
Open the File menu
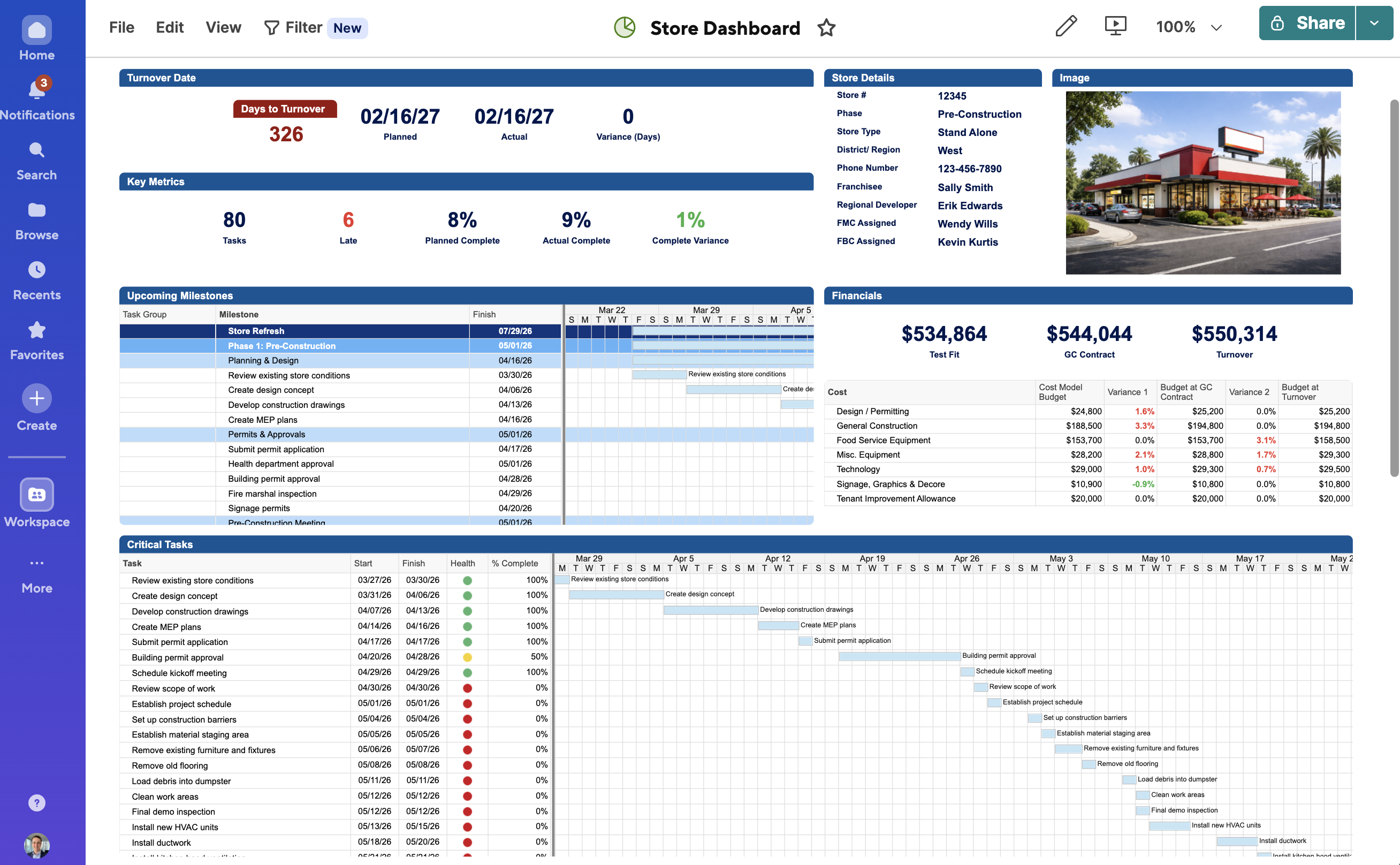click(x=121, y=27)
